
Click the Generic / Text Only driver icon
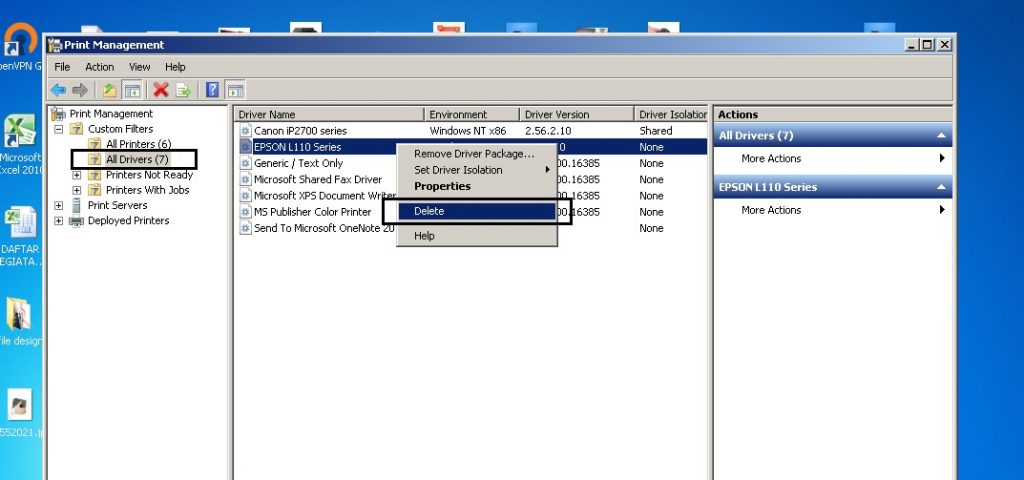click(245, 163)
